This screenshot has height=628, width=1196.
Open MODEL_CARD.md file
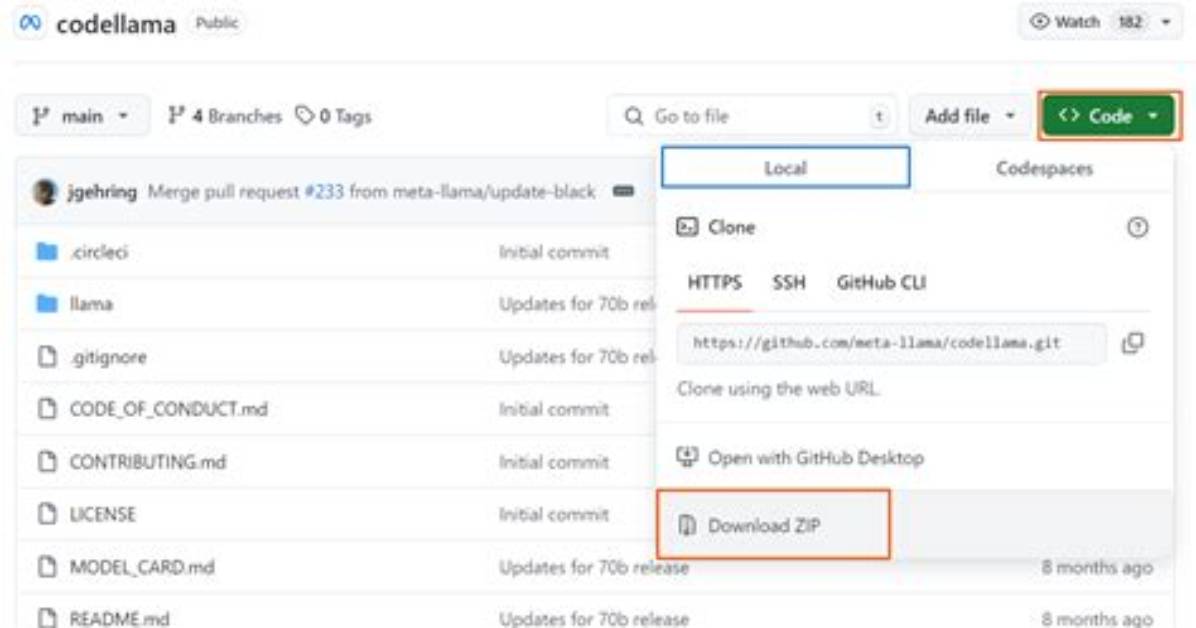(x=142, y=567)
